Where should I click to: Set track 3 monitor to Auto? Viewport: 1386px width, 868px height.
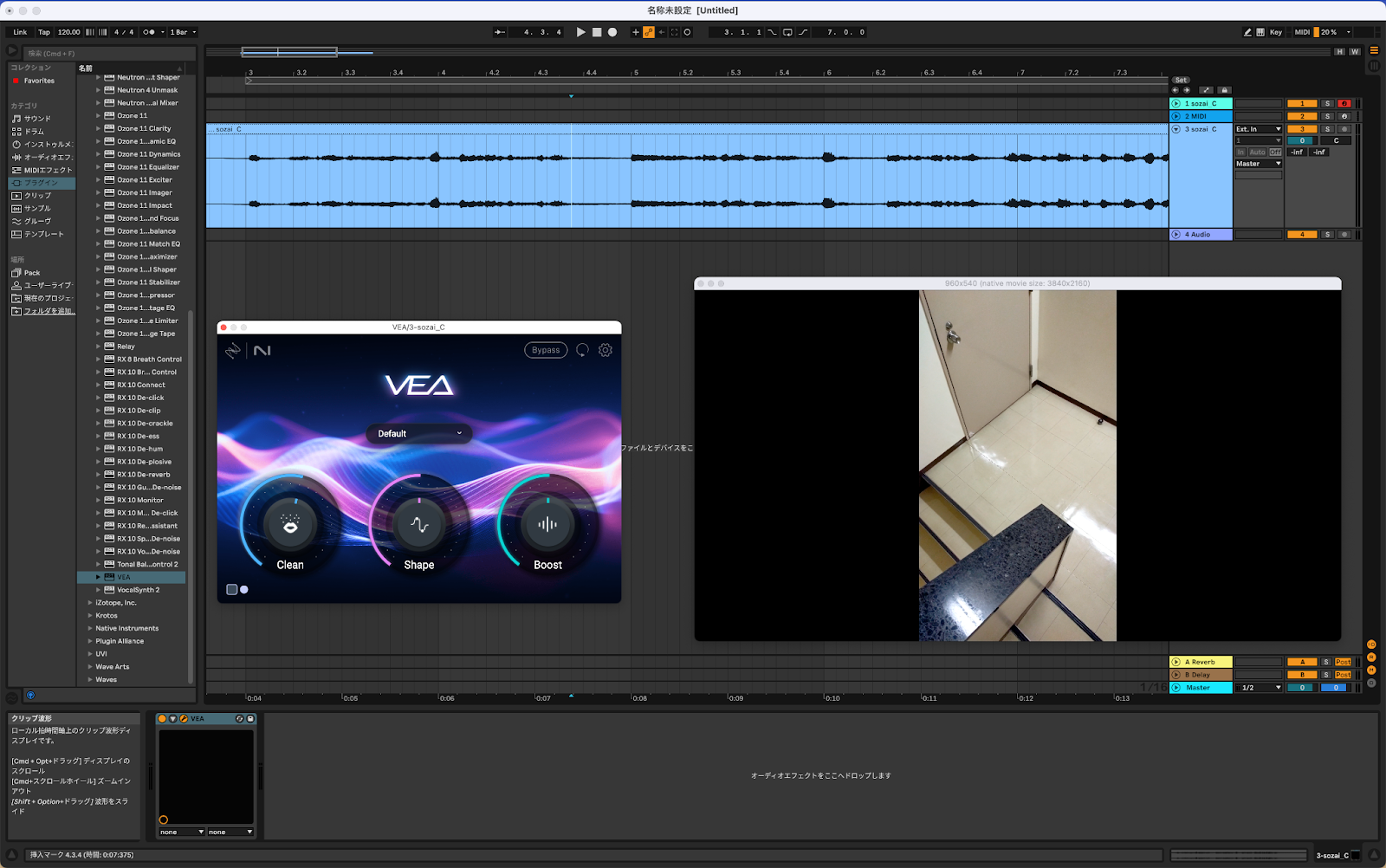pyautogui.click(x=1258, y=152)
